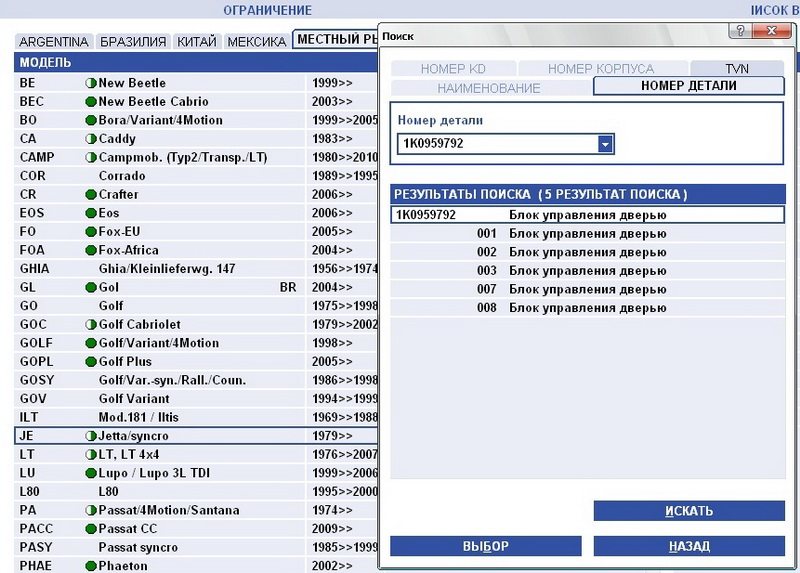Click the help question mark button in Поиск dialog
This screenshot has height=573, width=800.
(x=740, y=30)
